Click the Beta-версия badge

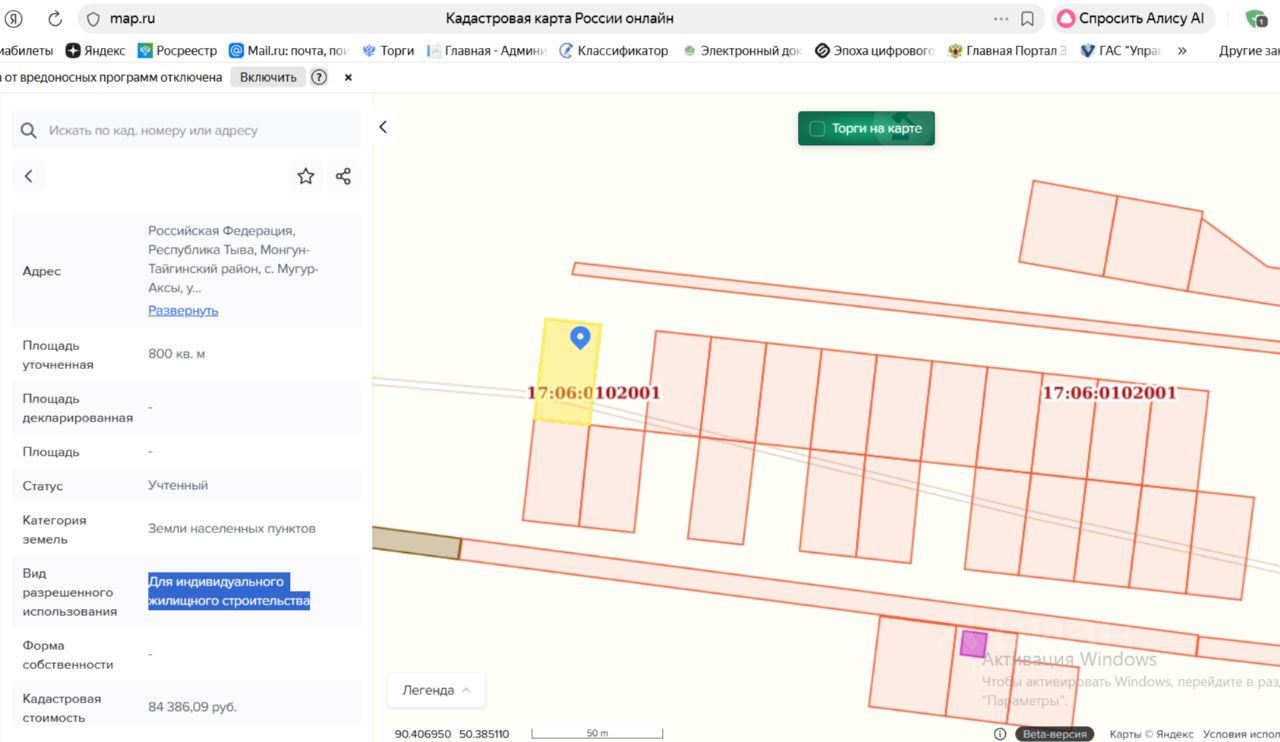1055,734
